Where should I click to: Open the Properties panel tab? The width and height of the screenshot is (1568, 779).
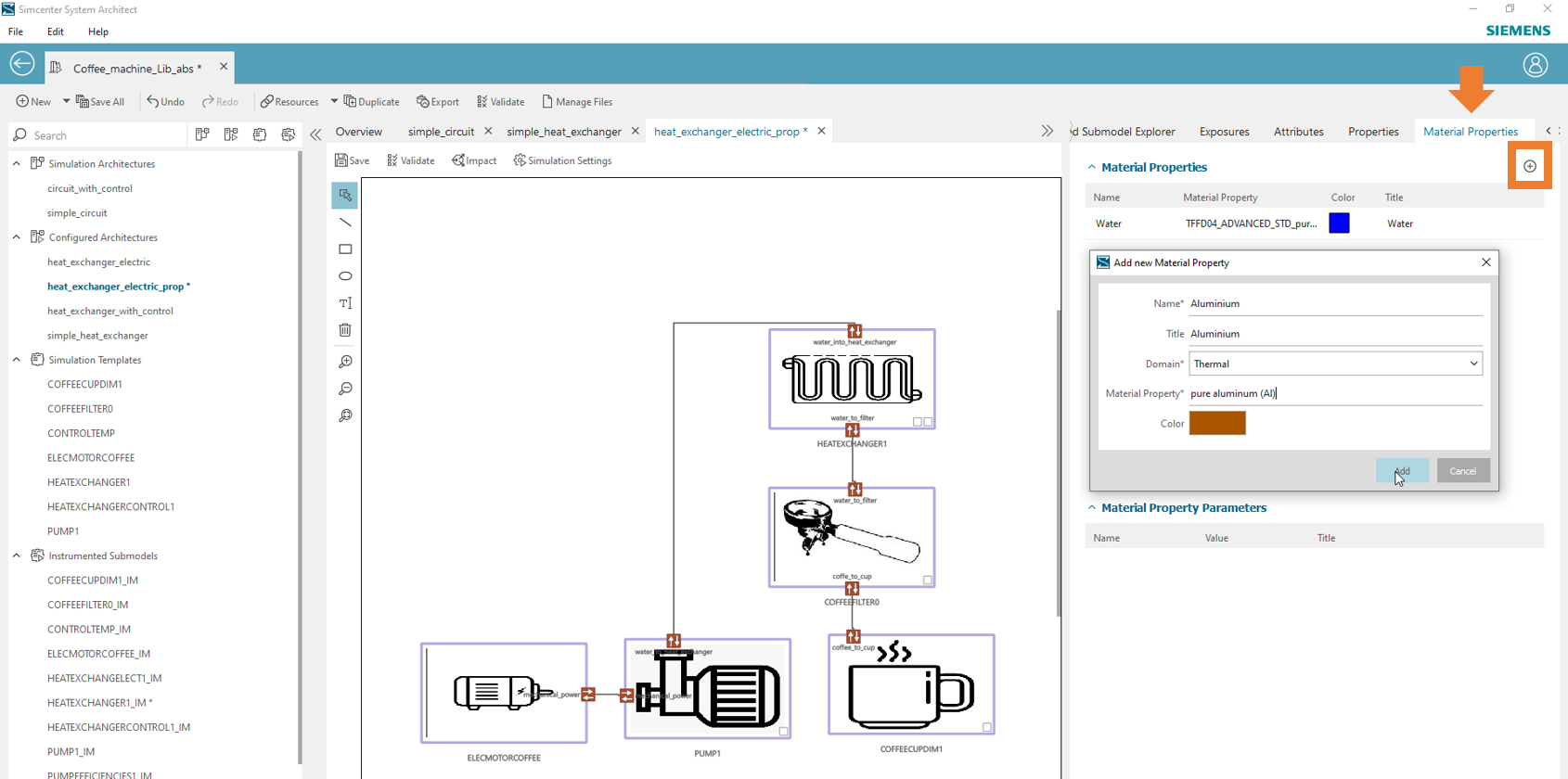[1373, 132]
